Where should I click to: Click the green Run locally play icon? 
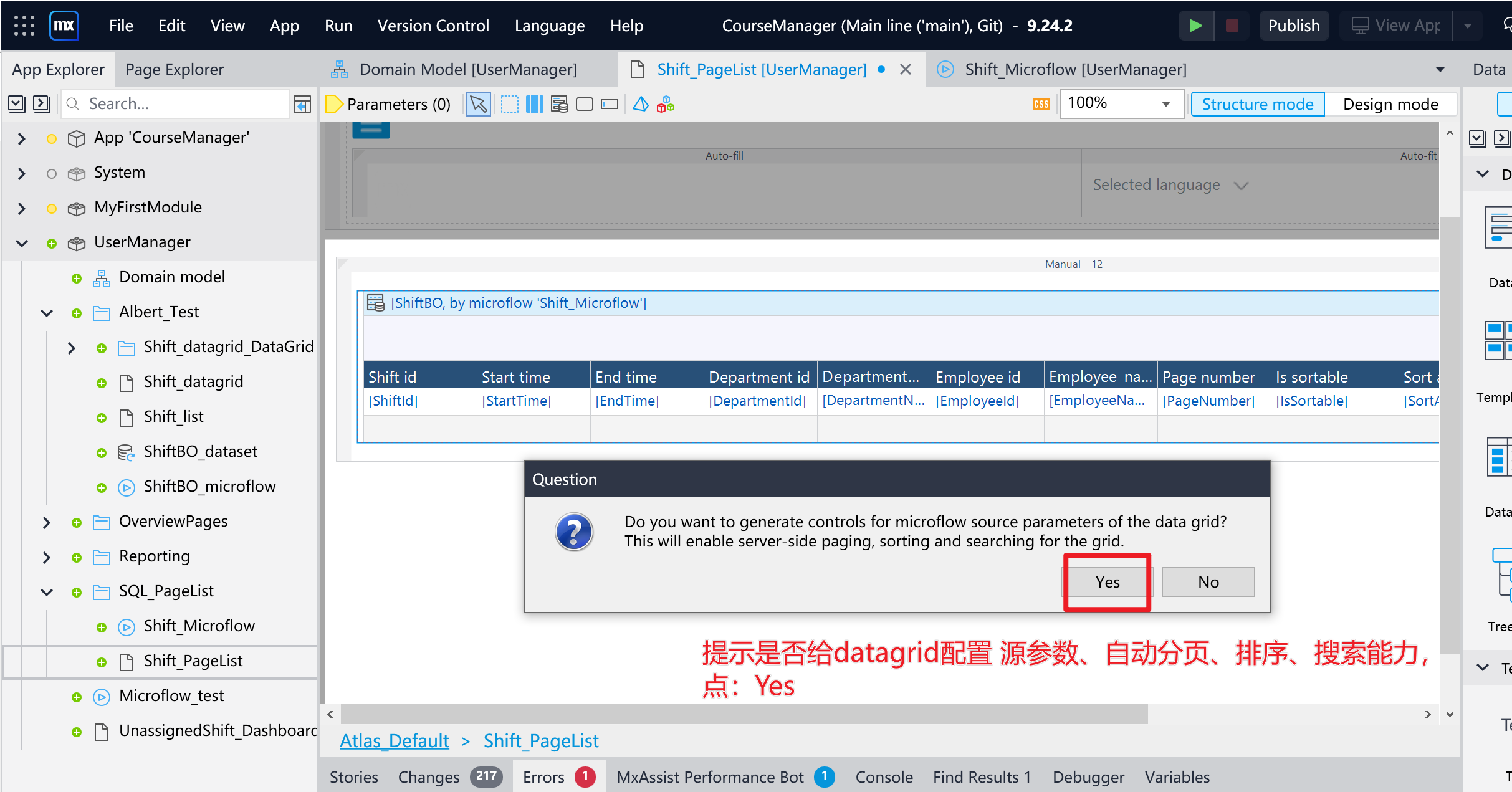tap(1195, 26)
